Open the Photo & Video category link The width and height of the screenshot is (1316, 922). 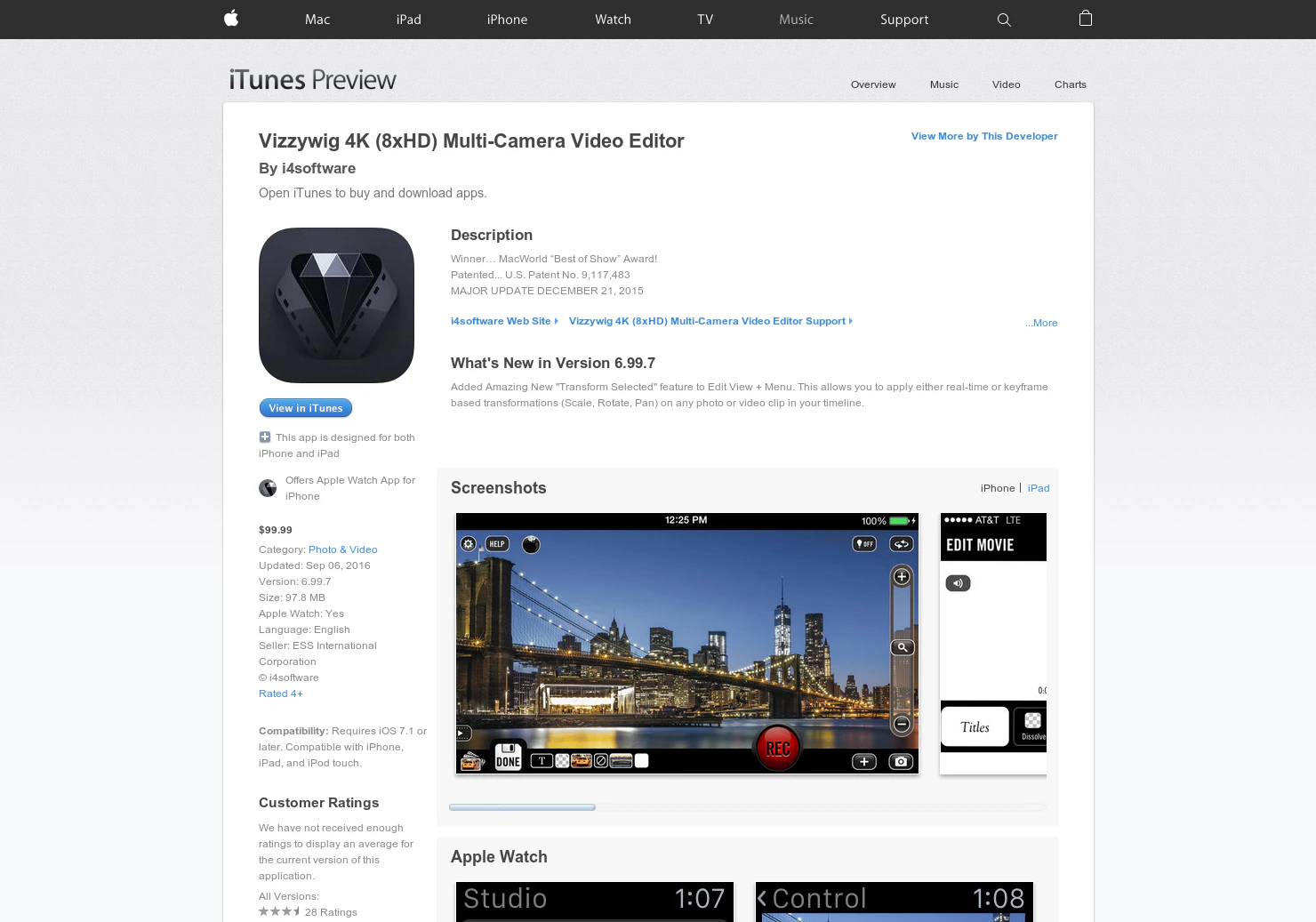pyautogui.click(x=343, y=549)
